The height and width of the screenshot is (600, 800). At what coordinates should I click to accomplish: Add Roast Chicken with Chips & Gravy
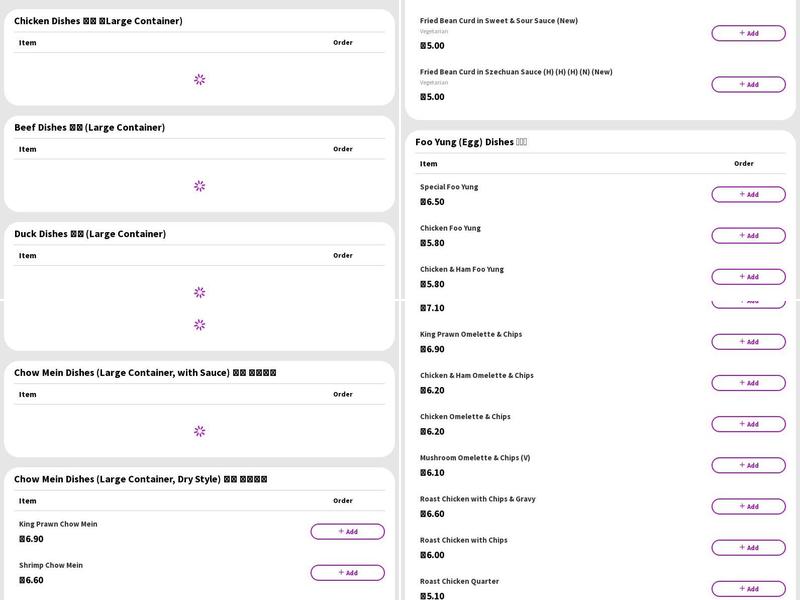tap(748, 506)
